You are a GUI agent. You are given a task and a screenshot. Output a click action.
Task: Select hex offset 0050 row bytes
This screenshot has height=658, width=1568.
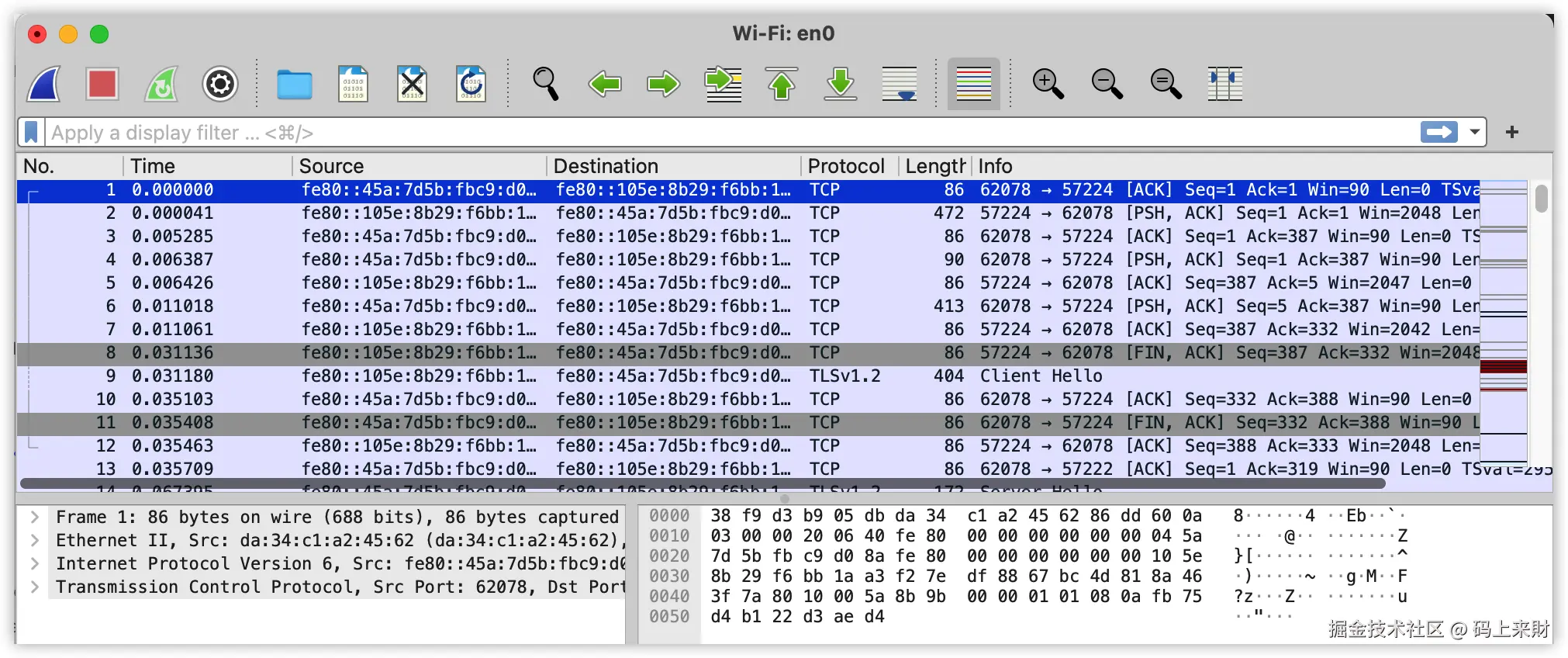click(x=797, y=617)
